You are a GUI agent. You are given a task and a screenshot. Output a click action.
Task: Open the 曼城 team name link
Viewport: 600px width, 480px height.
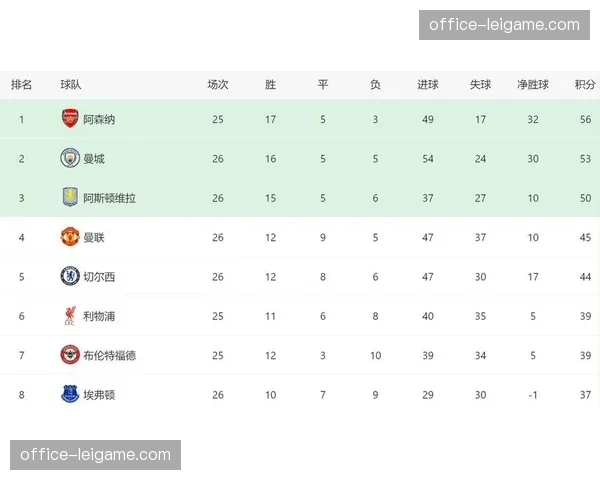pyautogui.click(x=94, y=158)
